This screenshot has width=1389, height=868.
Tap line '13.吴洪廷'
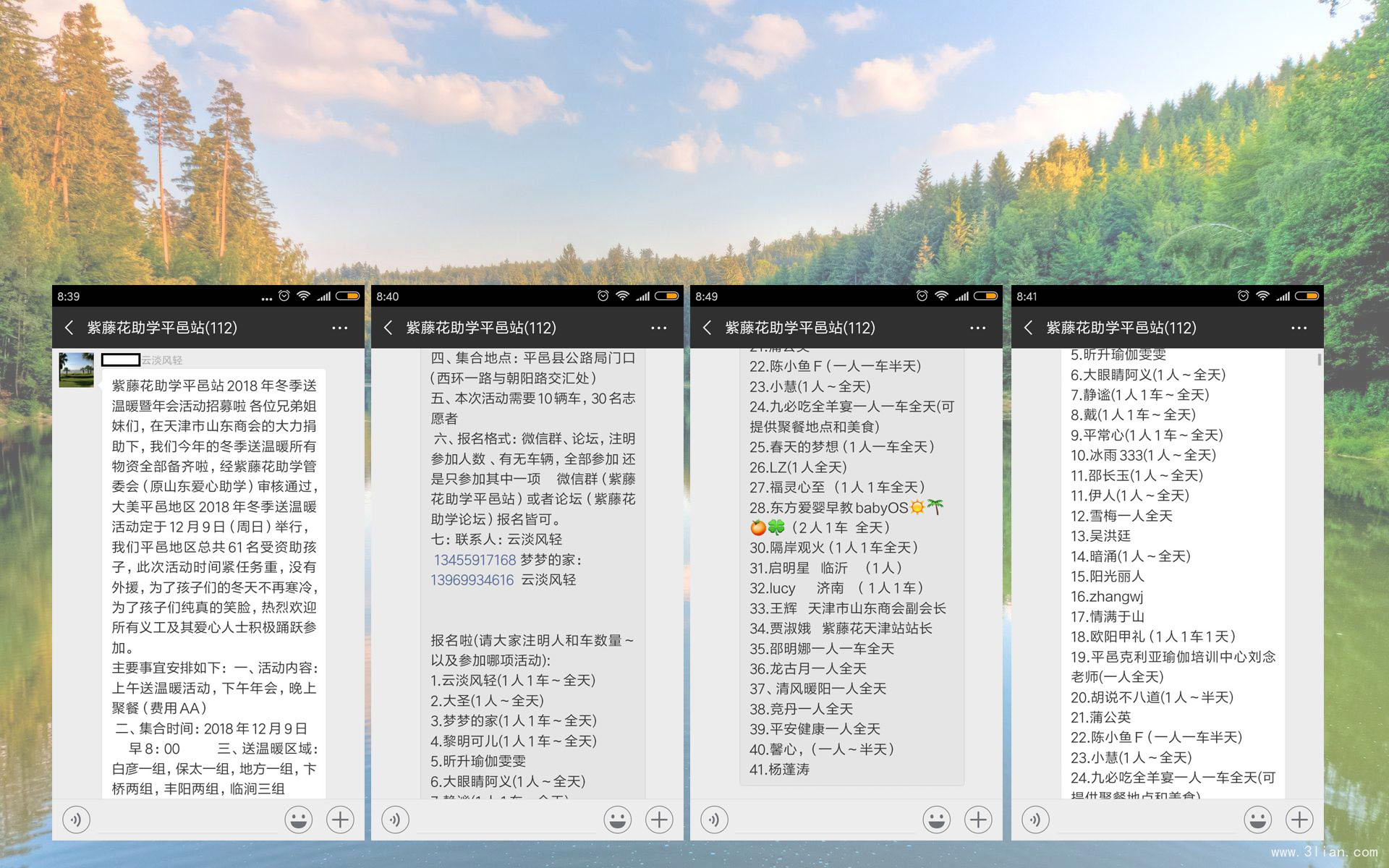pyautogui.click(x=1100, y=536)
